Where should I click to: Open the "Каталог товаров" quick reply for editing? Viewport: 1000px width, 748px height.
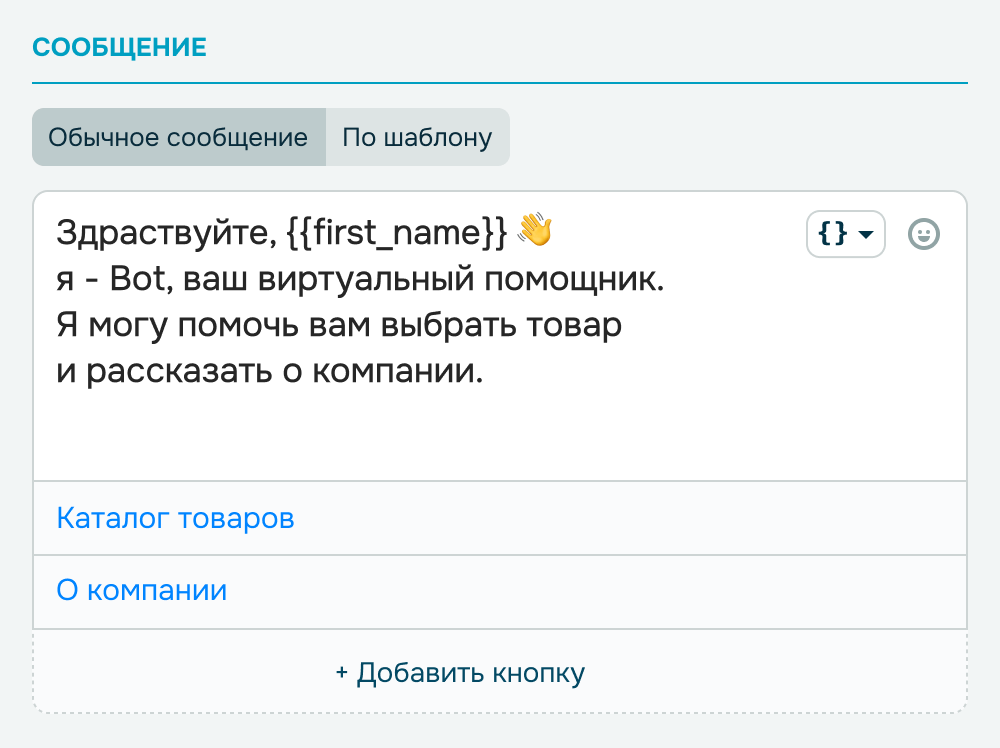coord(176,518)
